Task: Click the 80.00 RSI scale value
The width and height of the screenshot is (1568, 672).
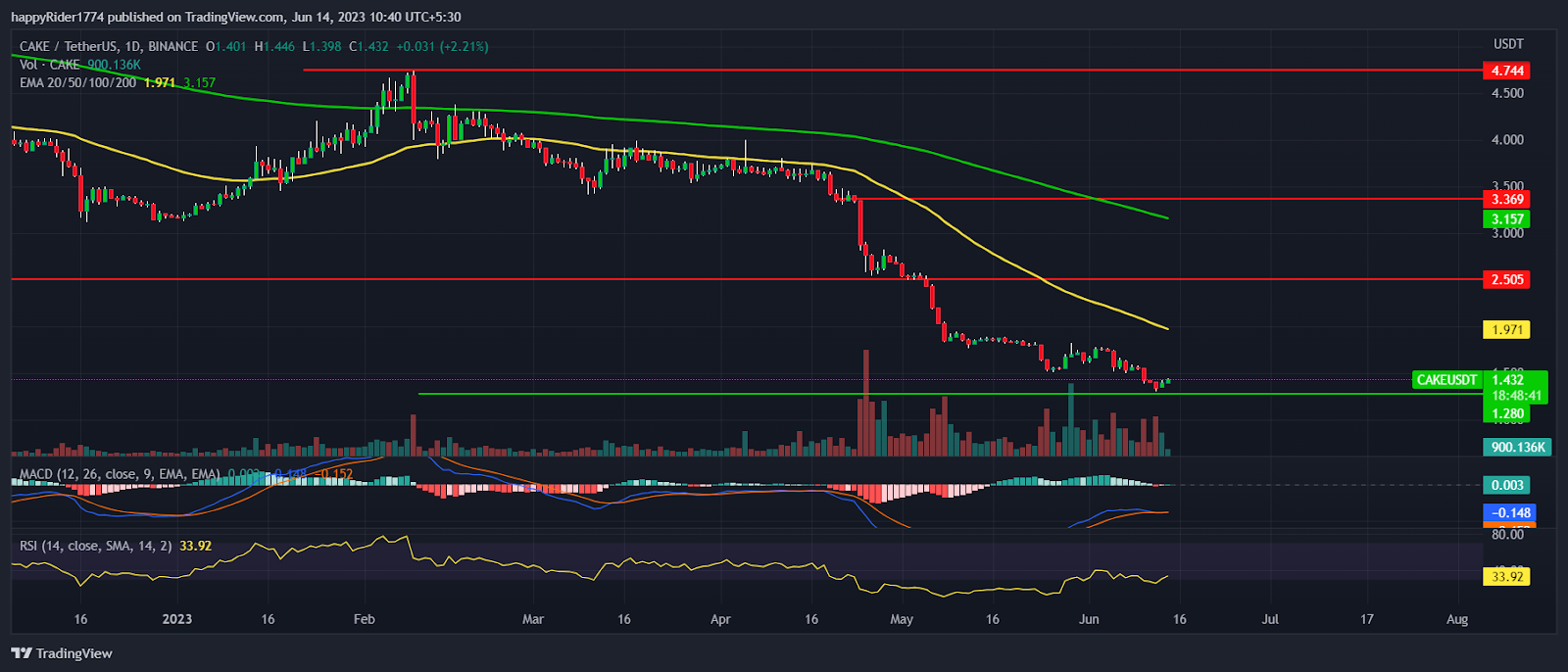Action: click(x=1507, y=535)
